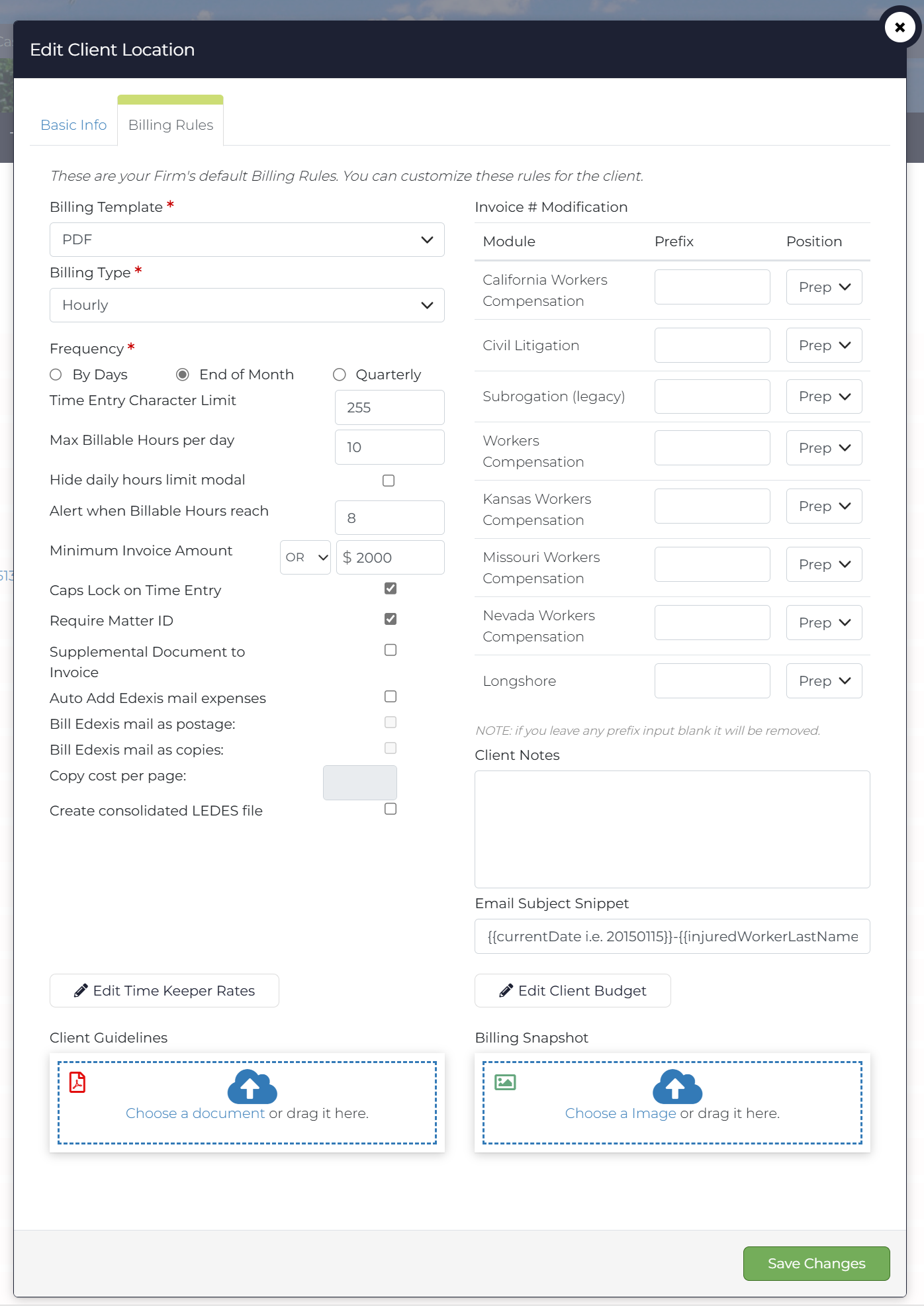Click the PDF icon in Client Guidelines
Image resolution: width=924 pixels, height=1306 pixels.
(77, 1082)
